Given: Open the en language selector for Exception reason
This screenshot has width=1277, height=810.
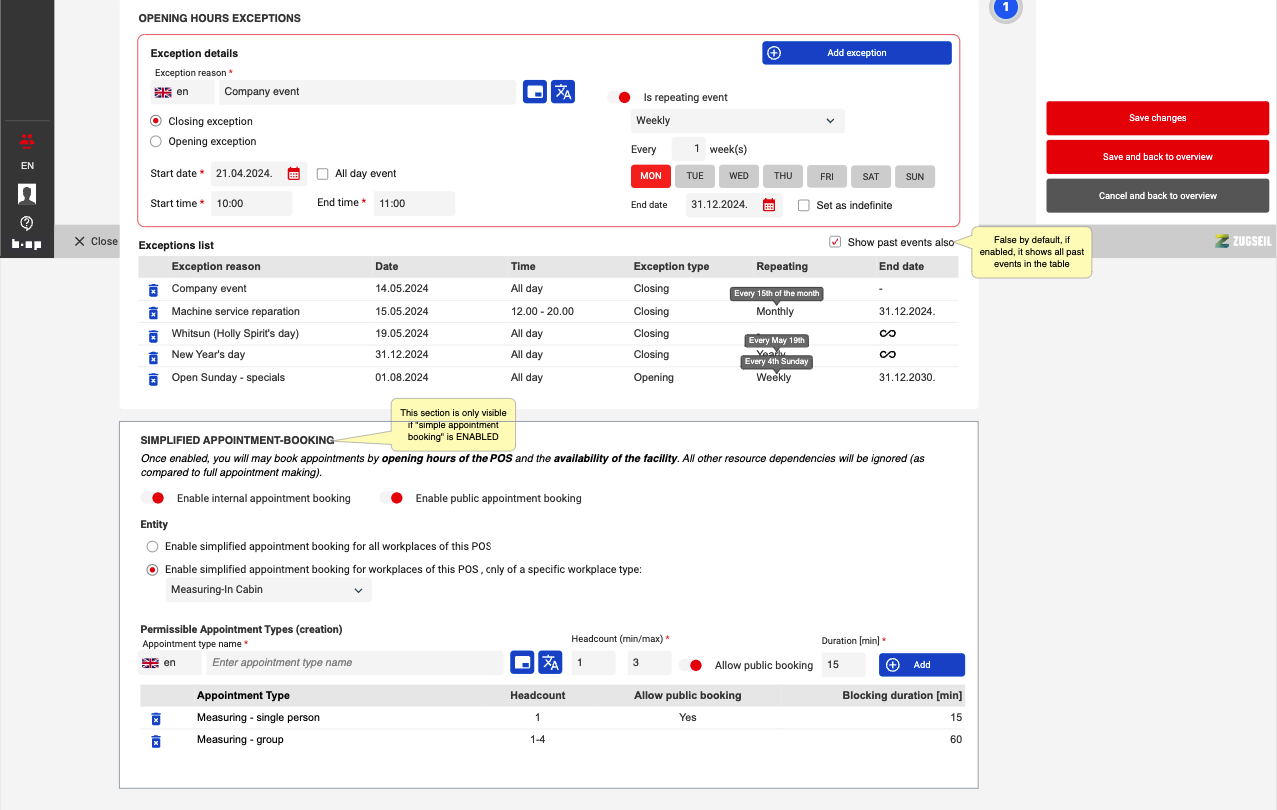Looking at the screenshot, I should [181, 92].
